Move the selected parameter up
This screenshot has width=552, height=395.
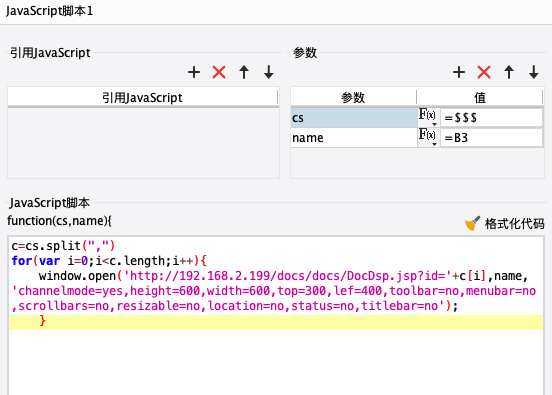(509, 72)
